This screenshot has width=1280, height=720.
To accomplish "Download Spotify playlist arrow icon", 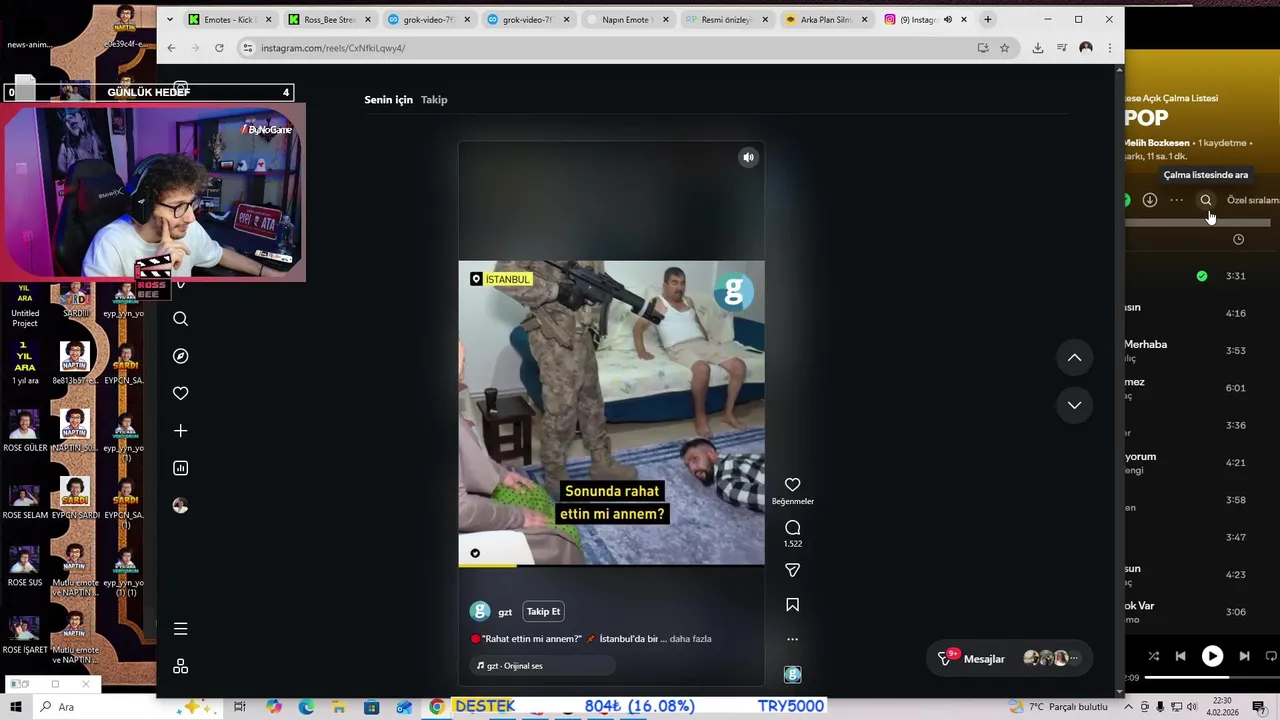I will click(x=1150, y=200).
